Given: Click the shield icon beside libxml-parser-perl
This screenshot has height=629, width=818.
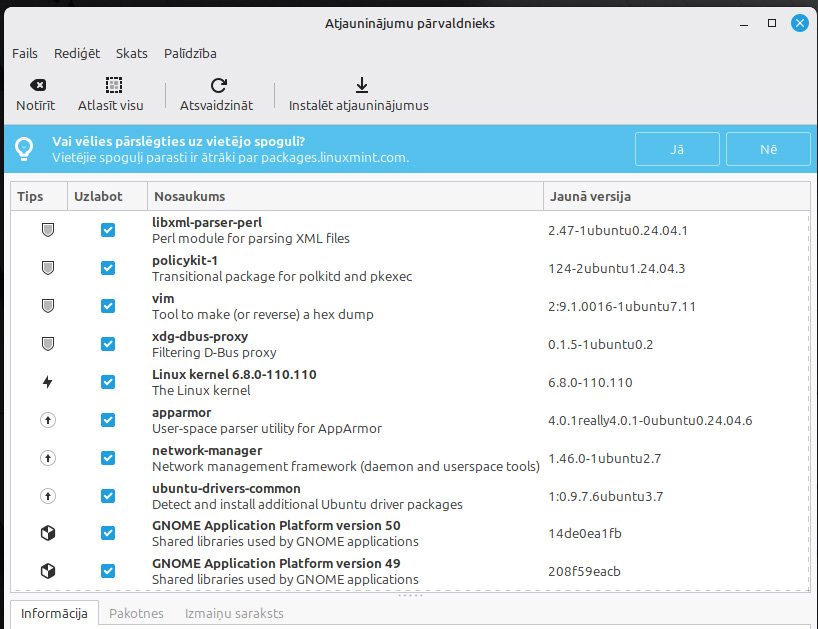Looking at the screenshot, I should 47,230.
